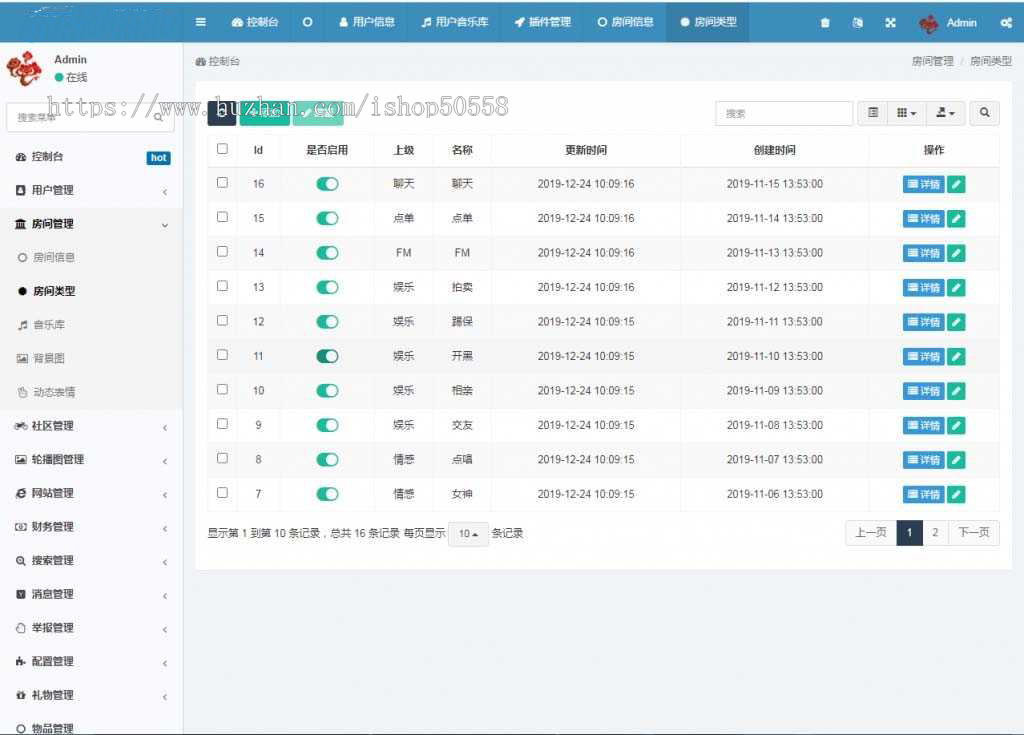Open the page size 10 dropdown
This screenshot has width=1024, height=735.
click(468, 534)
